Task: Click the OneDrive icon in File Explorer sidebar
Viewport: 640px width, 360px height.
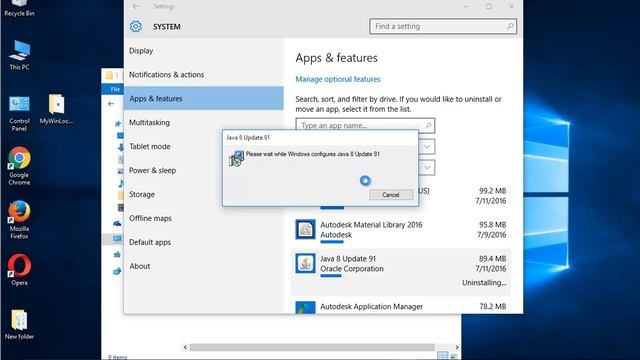Action: [x=117, y=223]
